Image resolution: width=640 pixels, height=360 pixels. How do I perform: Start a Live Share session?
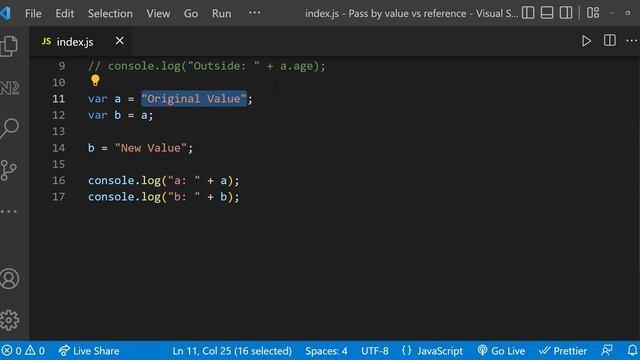[x=89, y=351]
